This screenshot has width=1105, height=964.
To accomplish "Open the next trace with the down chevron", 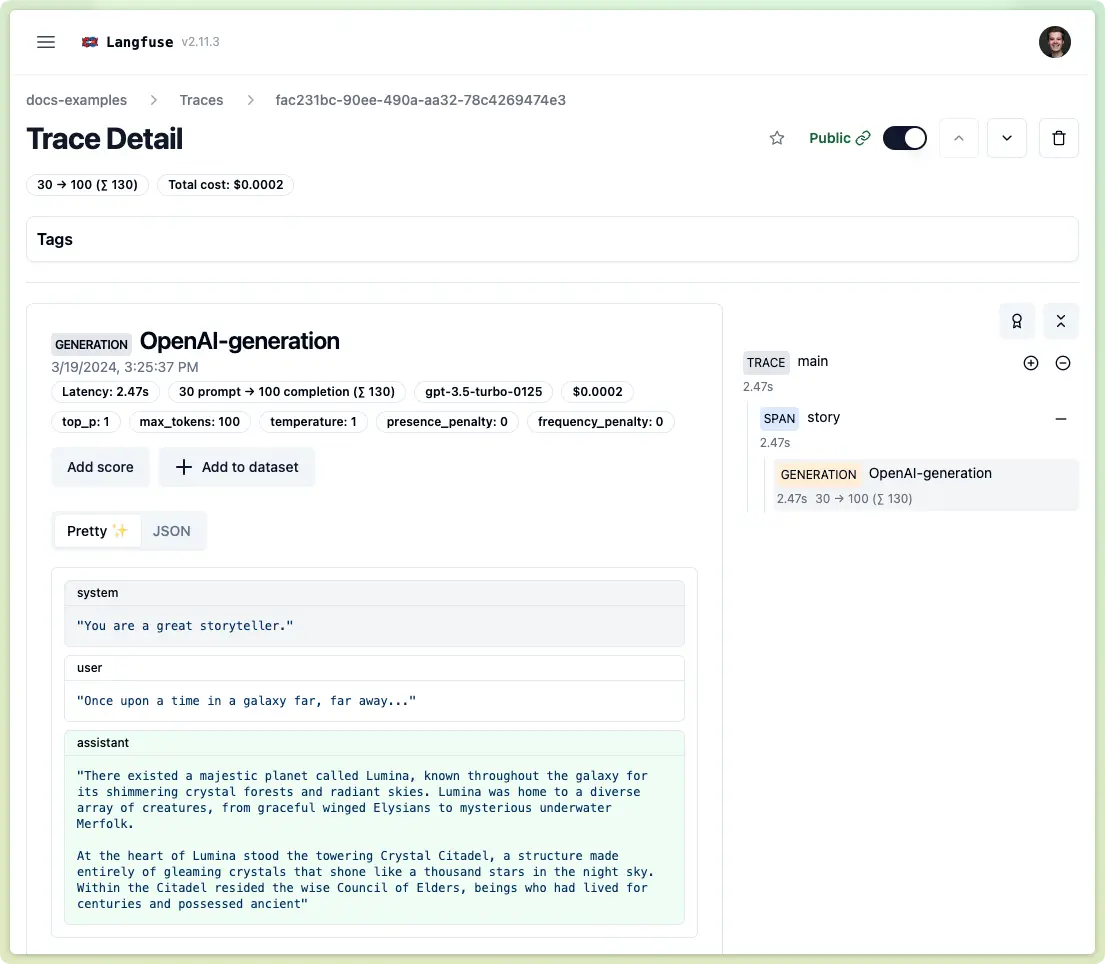I will (1007, 137).
